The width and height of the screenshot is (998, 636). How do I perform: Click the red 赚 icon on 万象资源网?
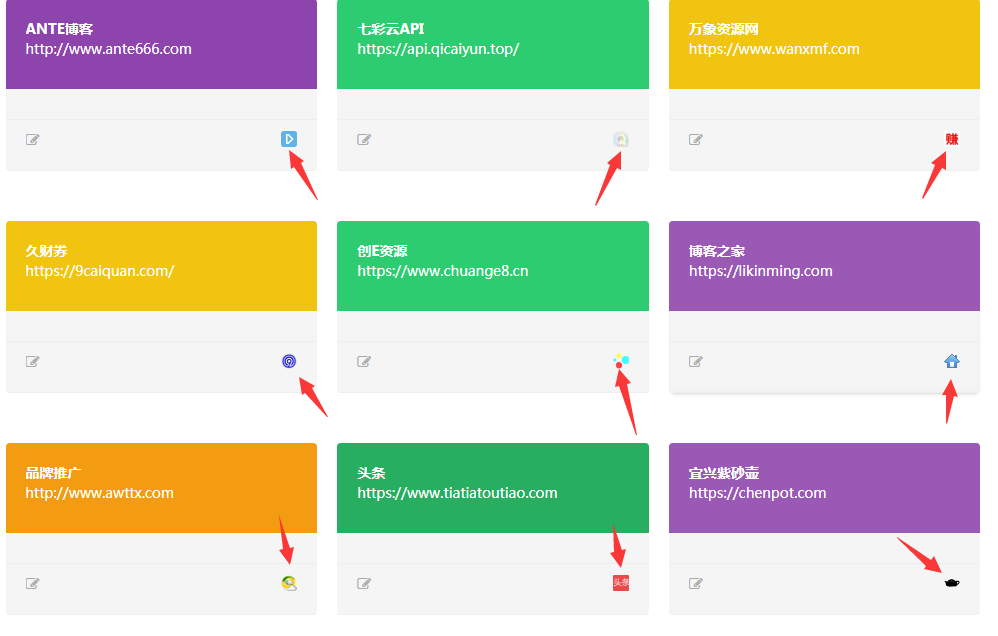pyautogui.click(x=952, y=140)
